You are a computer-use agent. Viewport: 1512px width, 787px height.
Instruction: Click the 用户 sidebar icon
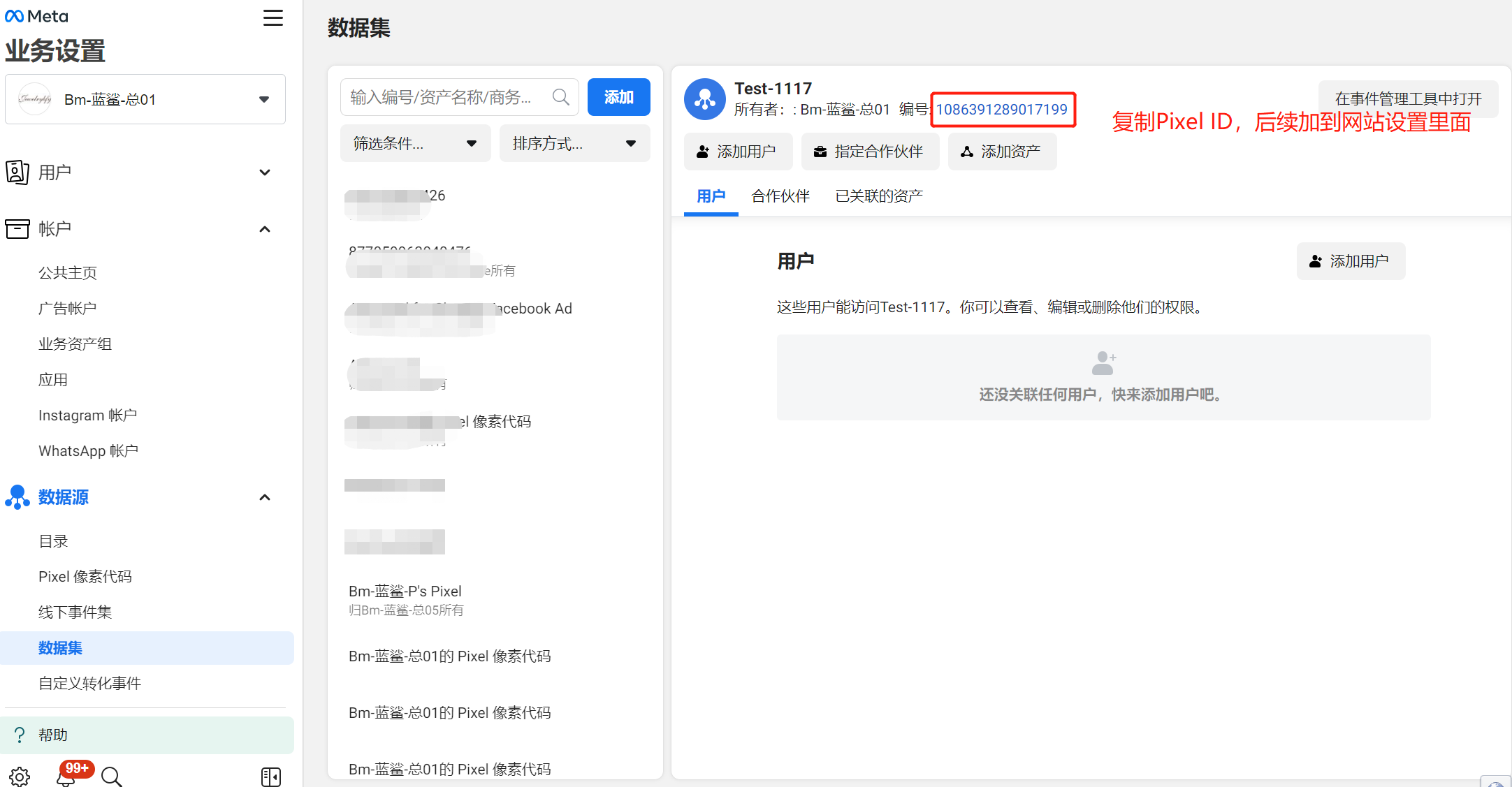(17, 172)
